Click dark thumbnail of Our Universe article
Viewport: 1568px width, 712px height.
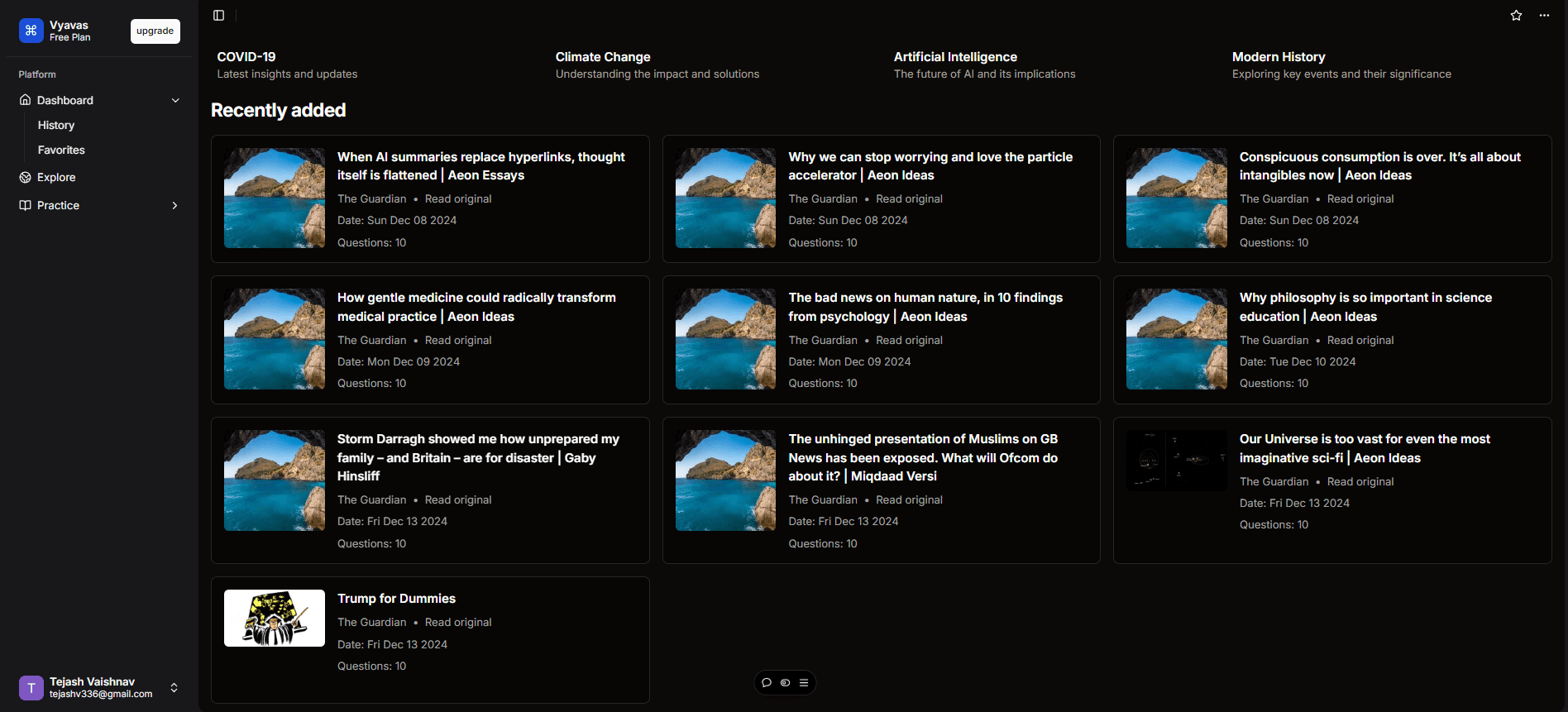[x=1177, y=460]
